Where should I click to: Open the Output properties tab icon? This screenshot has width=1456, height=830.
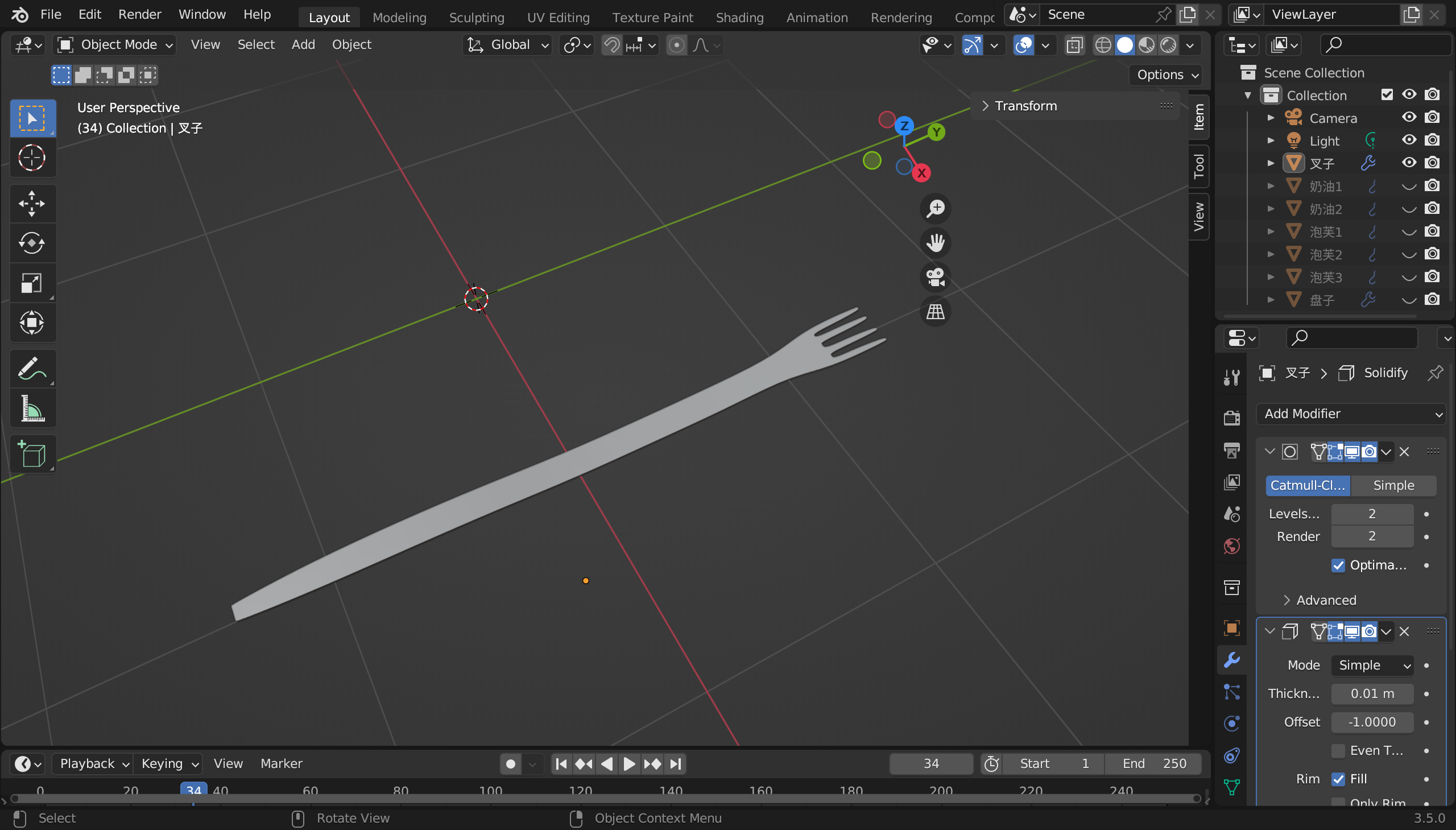pyautogui.click(x=1231, y=451)
